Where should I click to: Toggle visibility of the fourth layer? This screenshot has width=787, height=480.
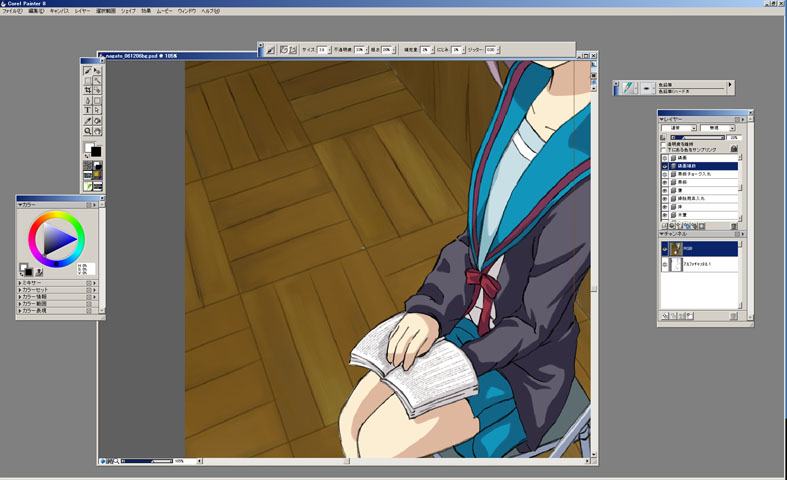[665, 182]
